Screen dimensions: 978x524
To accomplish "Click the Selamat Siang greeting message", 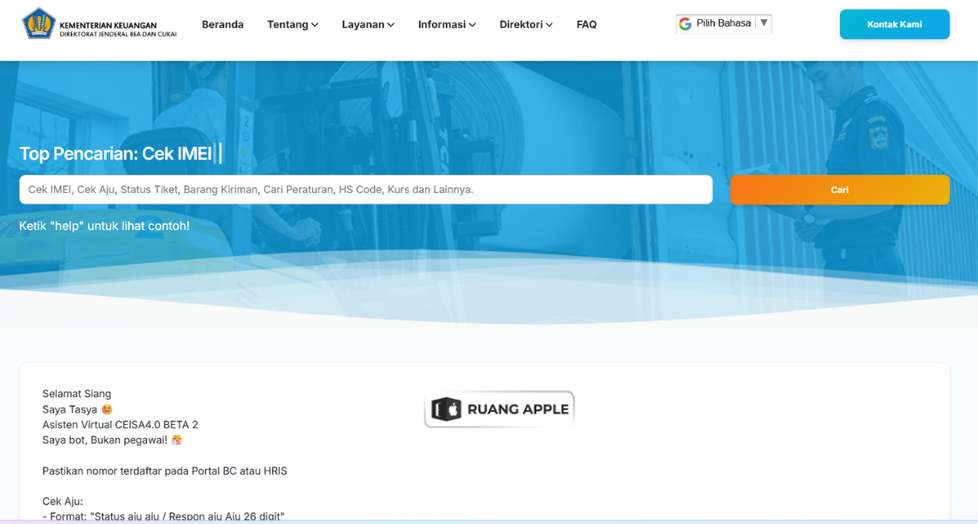I will coord(77,394).
